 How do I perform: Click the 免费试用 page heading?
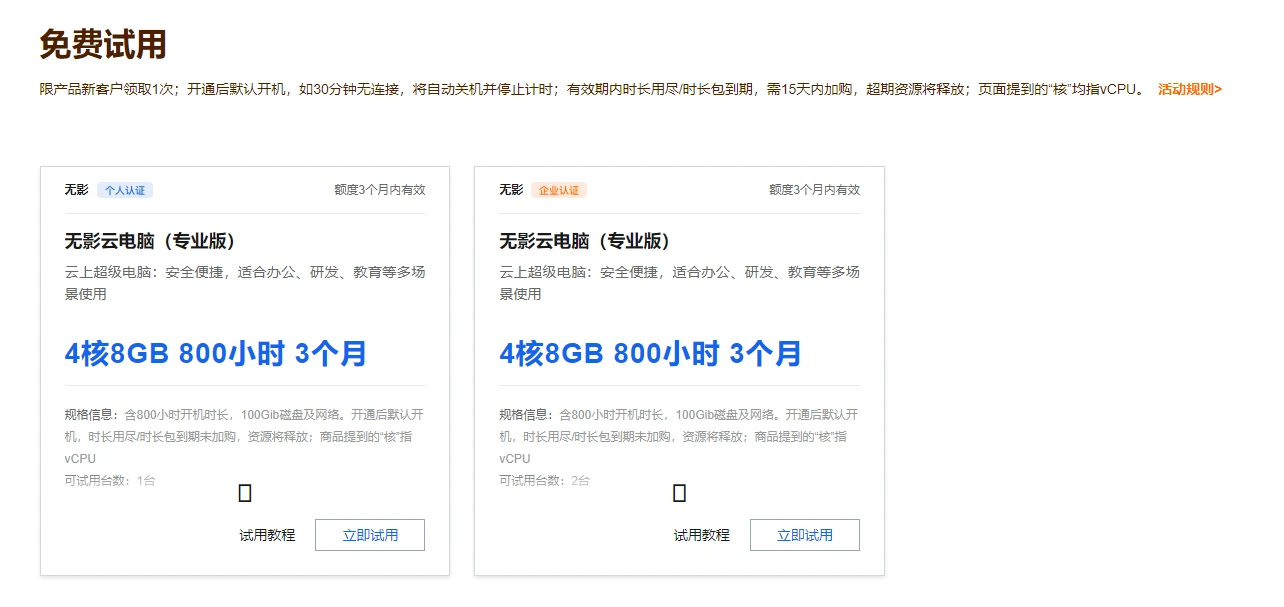(103, 45)
